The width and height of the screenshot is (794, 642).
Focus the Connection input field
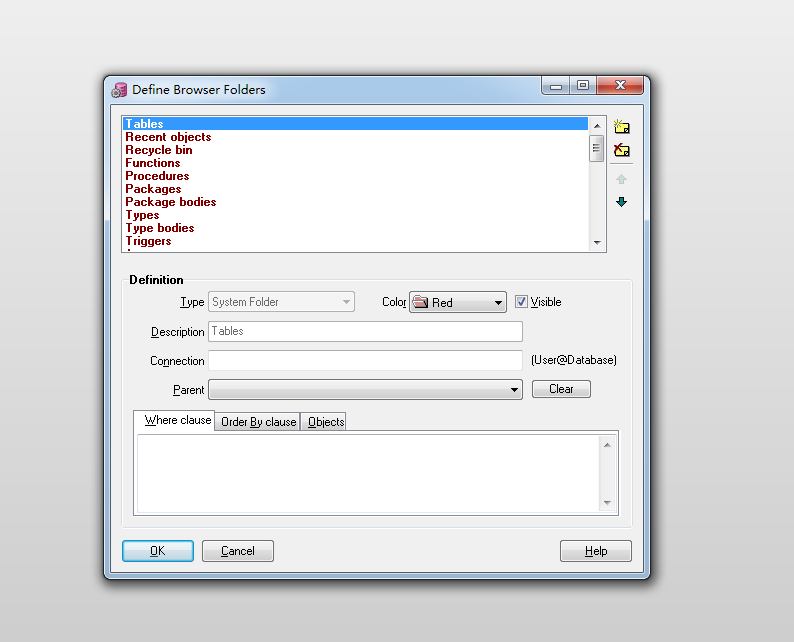[366, 360]
